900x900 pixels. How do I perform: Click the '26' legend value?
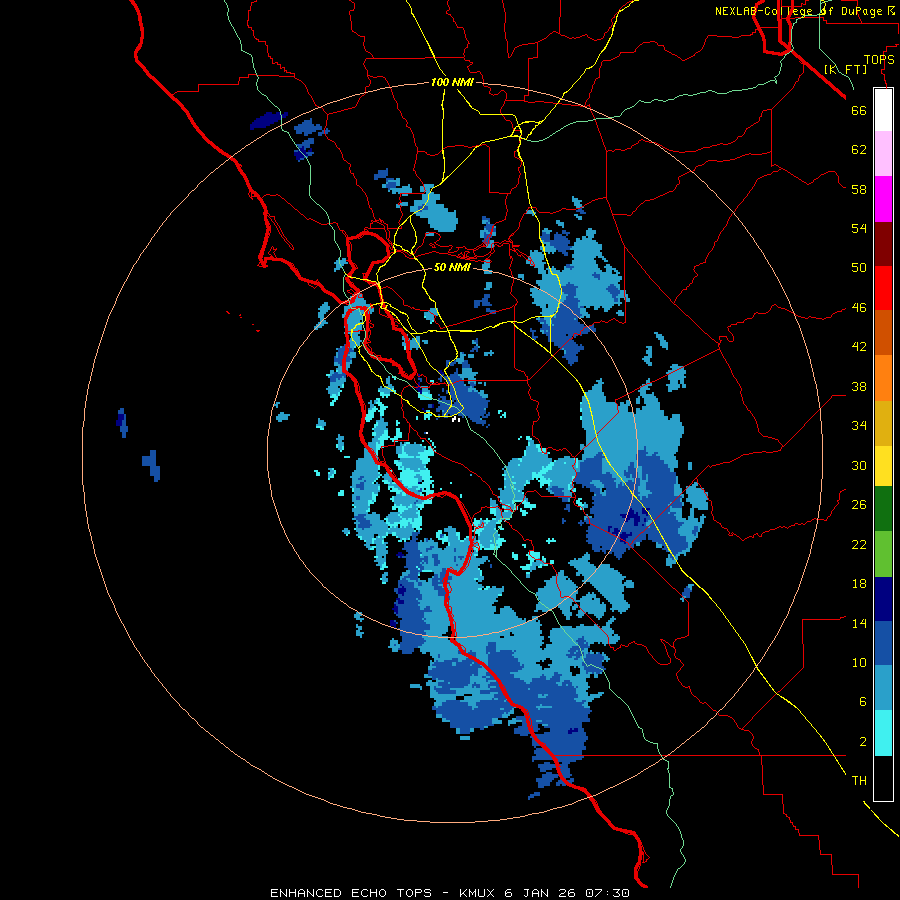pyautogui.click(x=859, y=505)
